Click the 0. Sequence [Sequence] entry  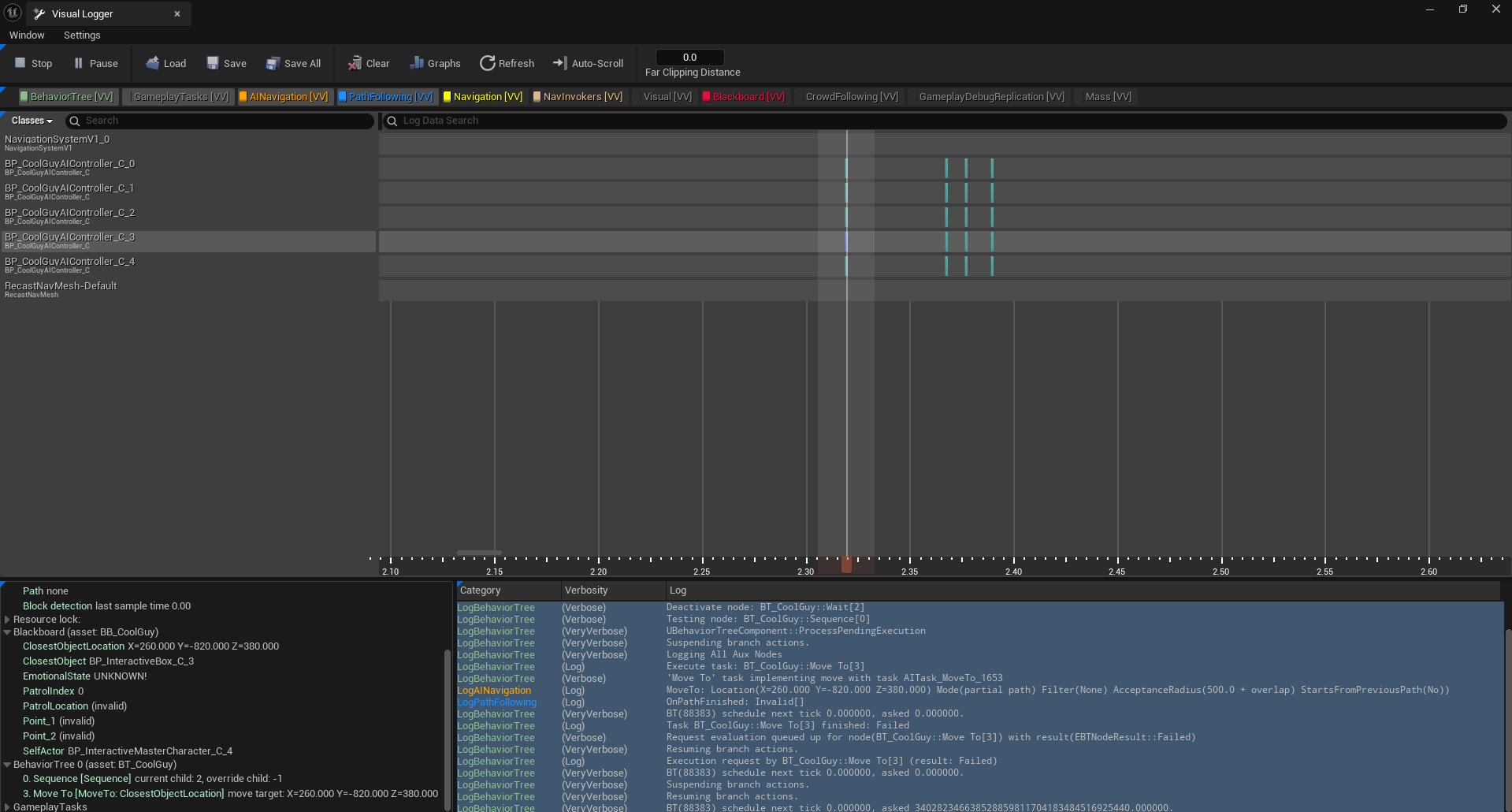click(x=152, y=779)
